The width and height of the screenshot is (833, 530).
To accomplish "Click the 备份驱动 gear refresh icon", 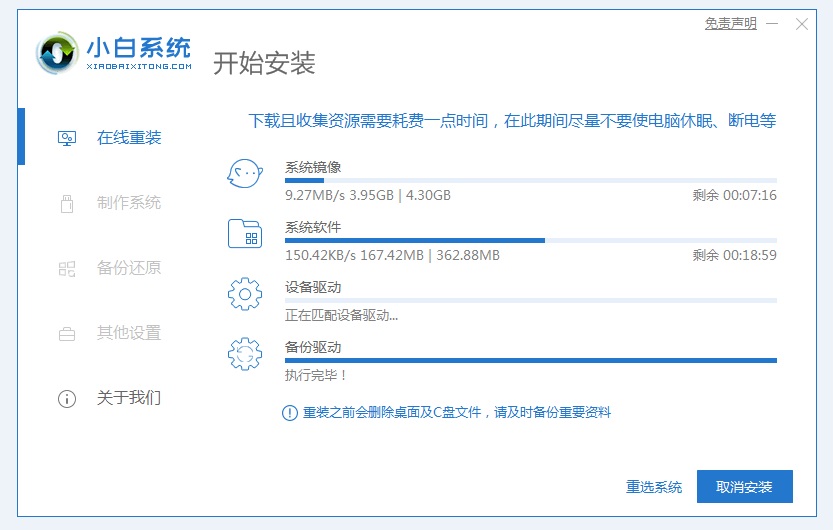I will point(245,355).
